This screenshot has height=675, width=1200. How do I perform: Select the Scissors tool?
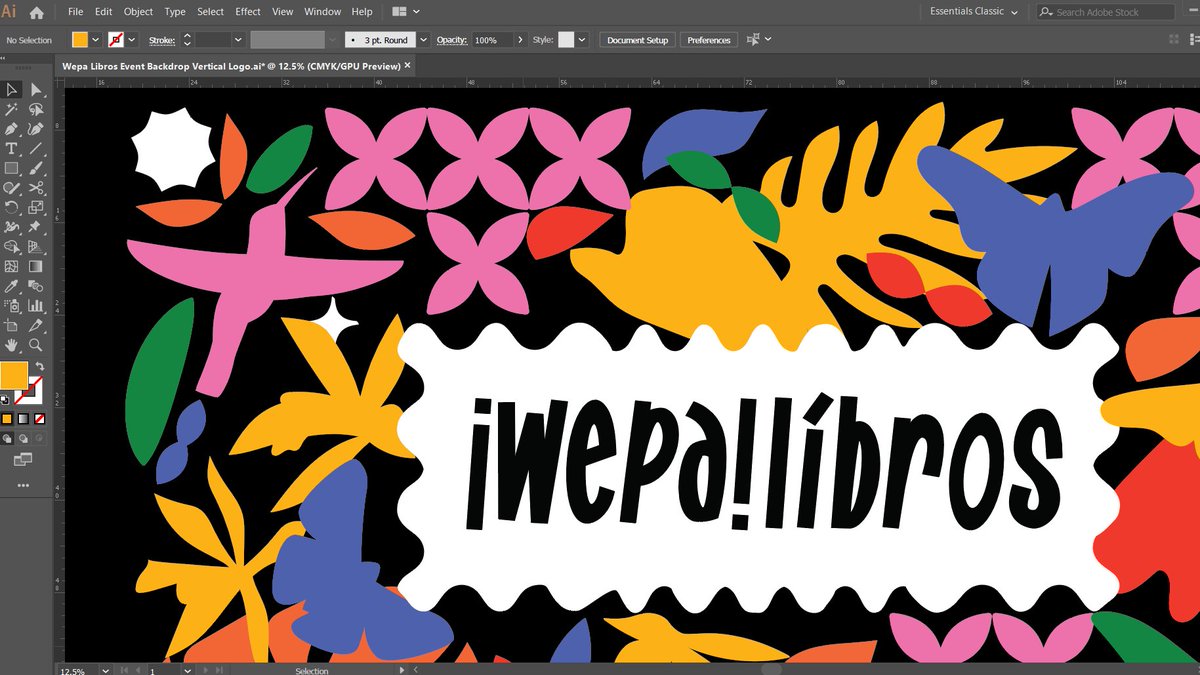[x=36, y=187]
